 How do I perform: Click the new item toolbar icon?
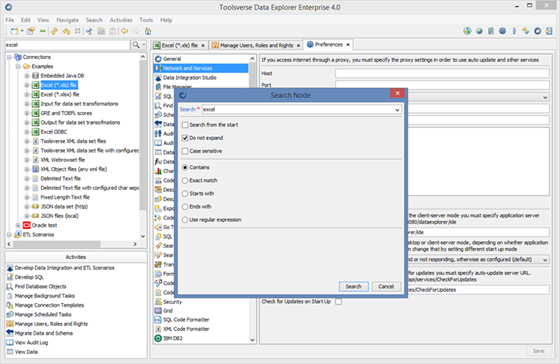[x=14, y=31]
